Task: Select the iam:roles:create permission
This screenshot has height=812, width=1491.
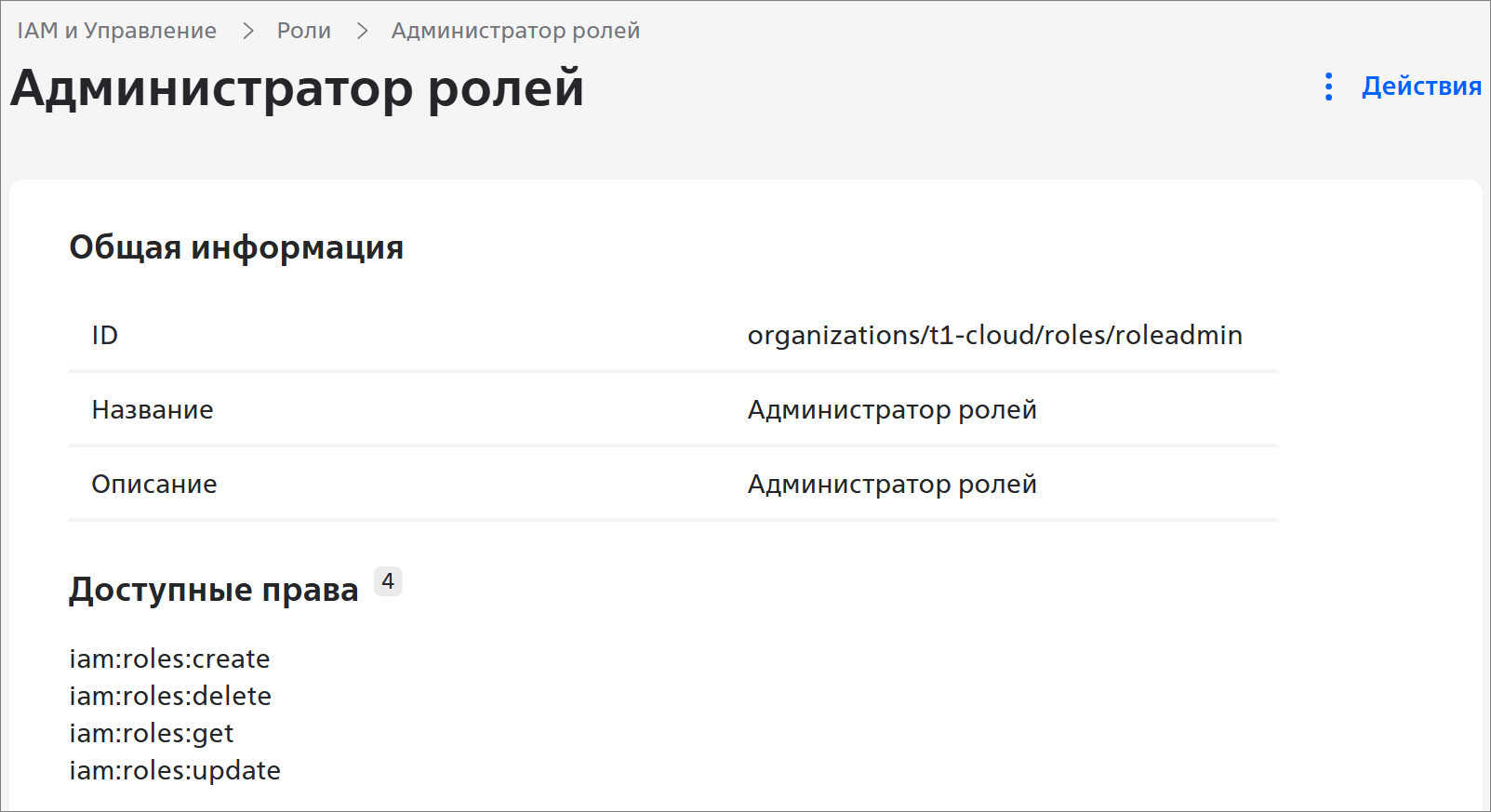Action: [169, 659]
